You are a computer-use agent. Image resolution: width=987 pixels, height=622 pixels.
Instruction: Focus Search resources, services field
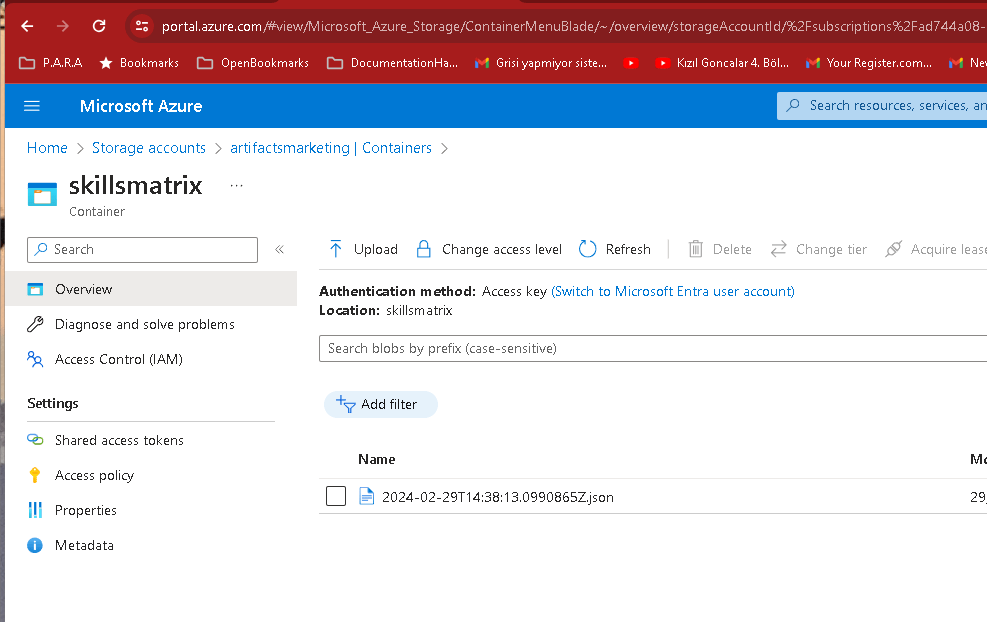tap(882, 105)
